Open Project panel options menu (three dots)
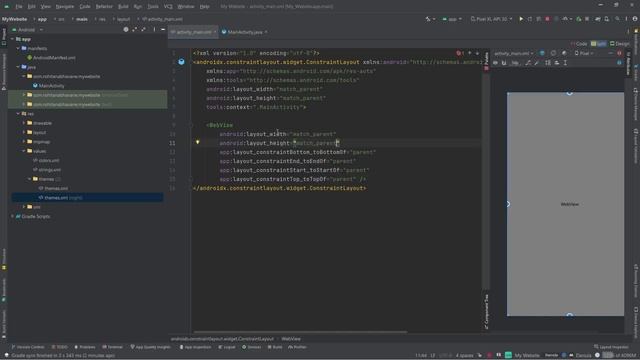This screenshot has width=640, height=360. tap(154, 29)
